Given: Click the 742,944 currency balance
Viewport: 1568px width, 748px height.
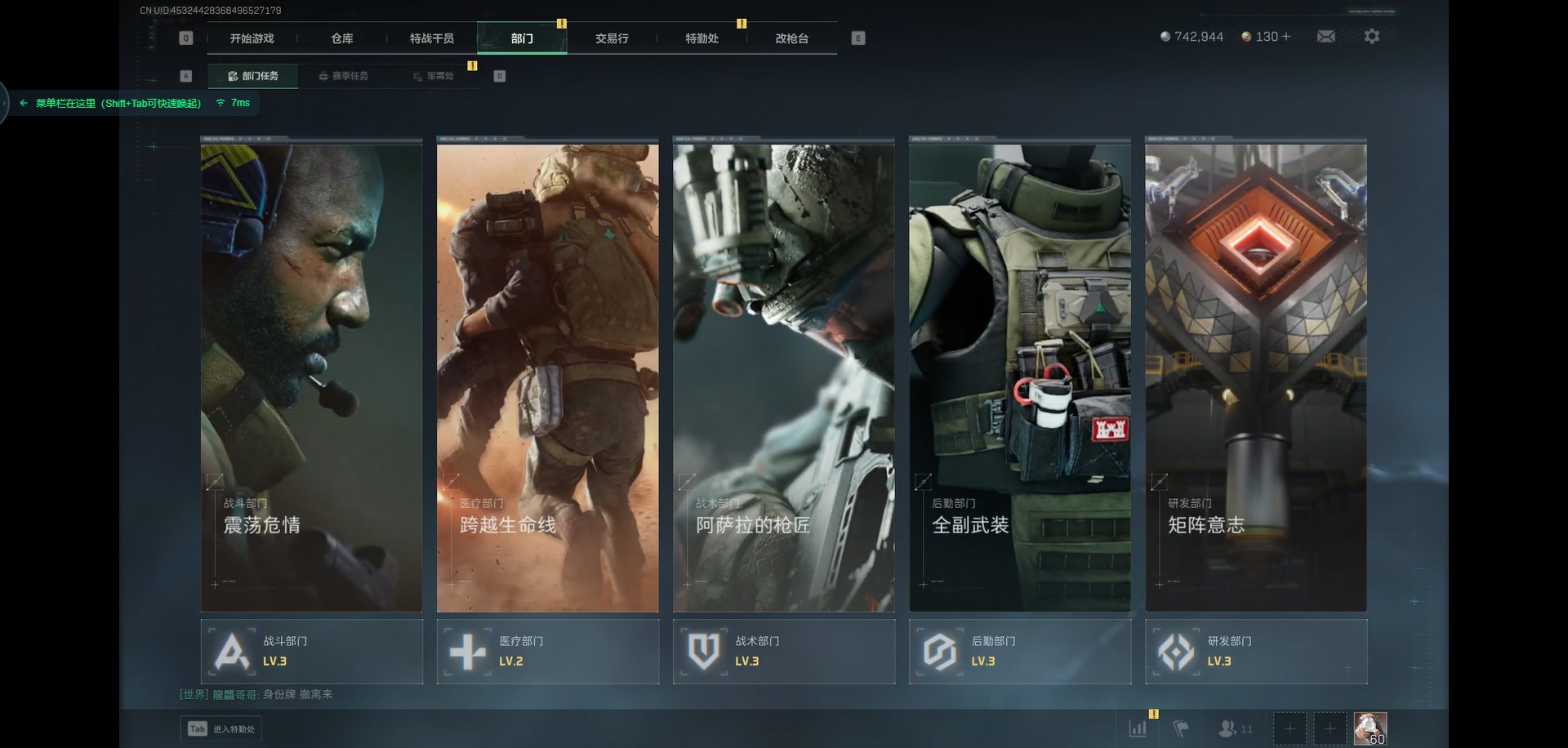Looking at the screenshot, I should [x=1199, y=37].
